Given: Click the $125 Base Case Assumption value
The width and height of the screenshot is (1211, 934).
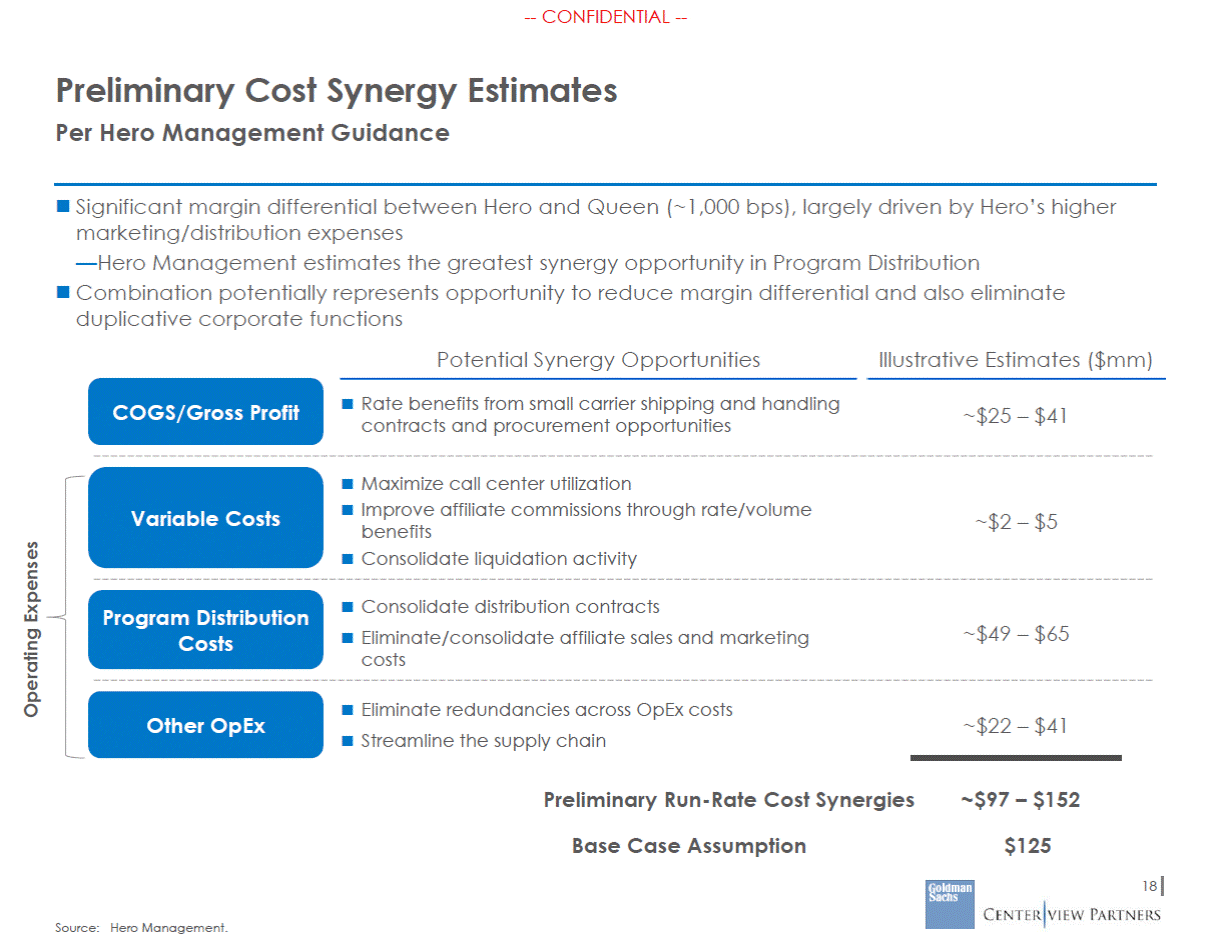Looking at the screenshot, I should tap(1028, 846).
